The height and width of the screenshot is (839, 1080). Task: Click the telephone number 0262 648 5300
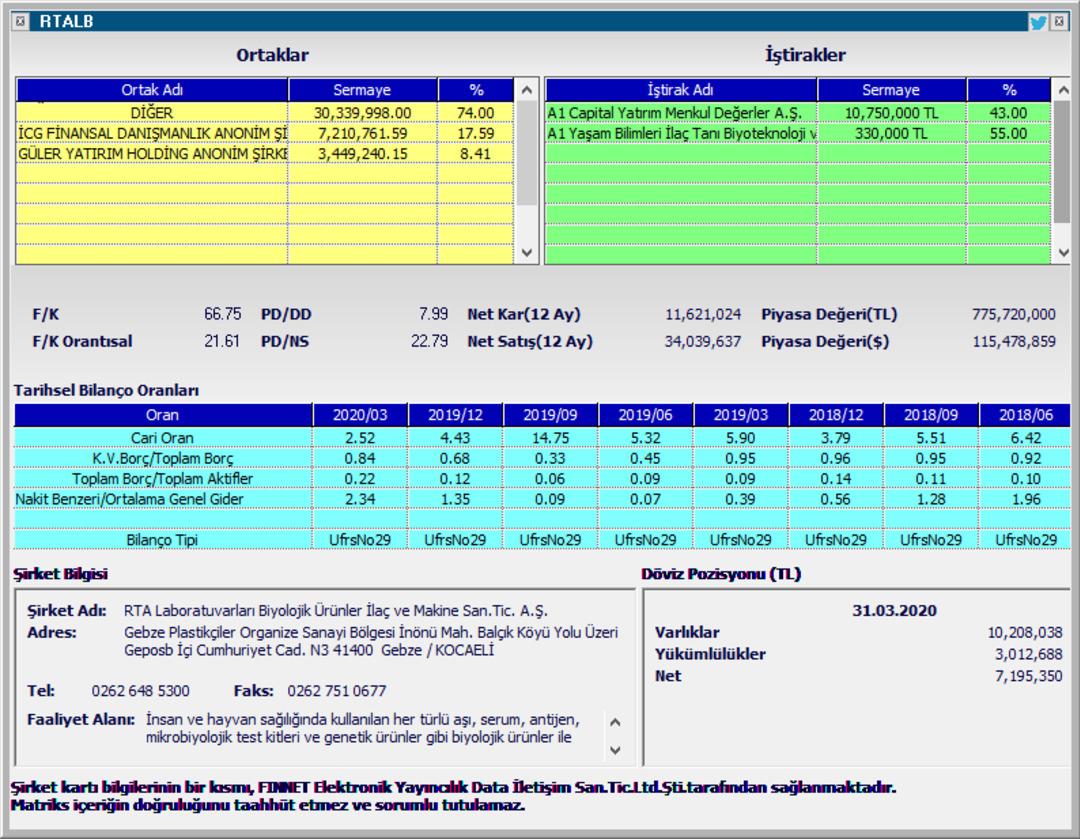click(141, 691)
